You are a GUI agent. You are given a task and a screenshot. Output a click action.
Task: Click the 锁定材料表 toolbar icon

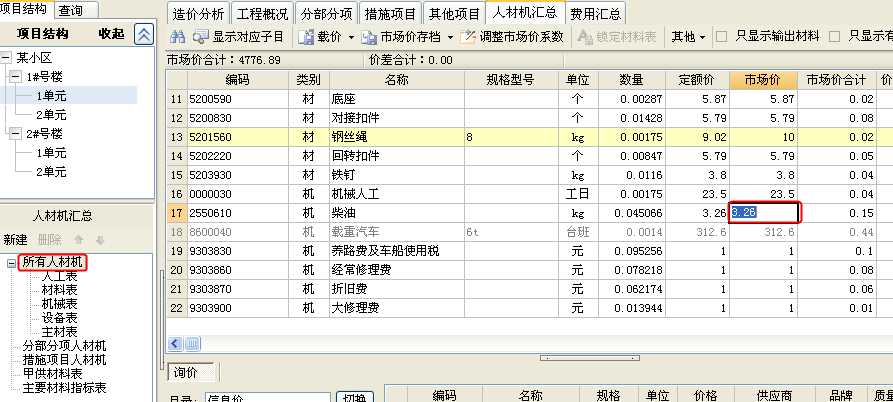point(586,37)
